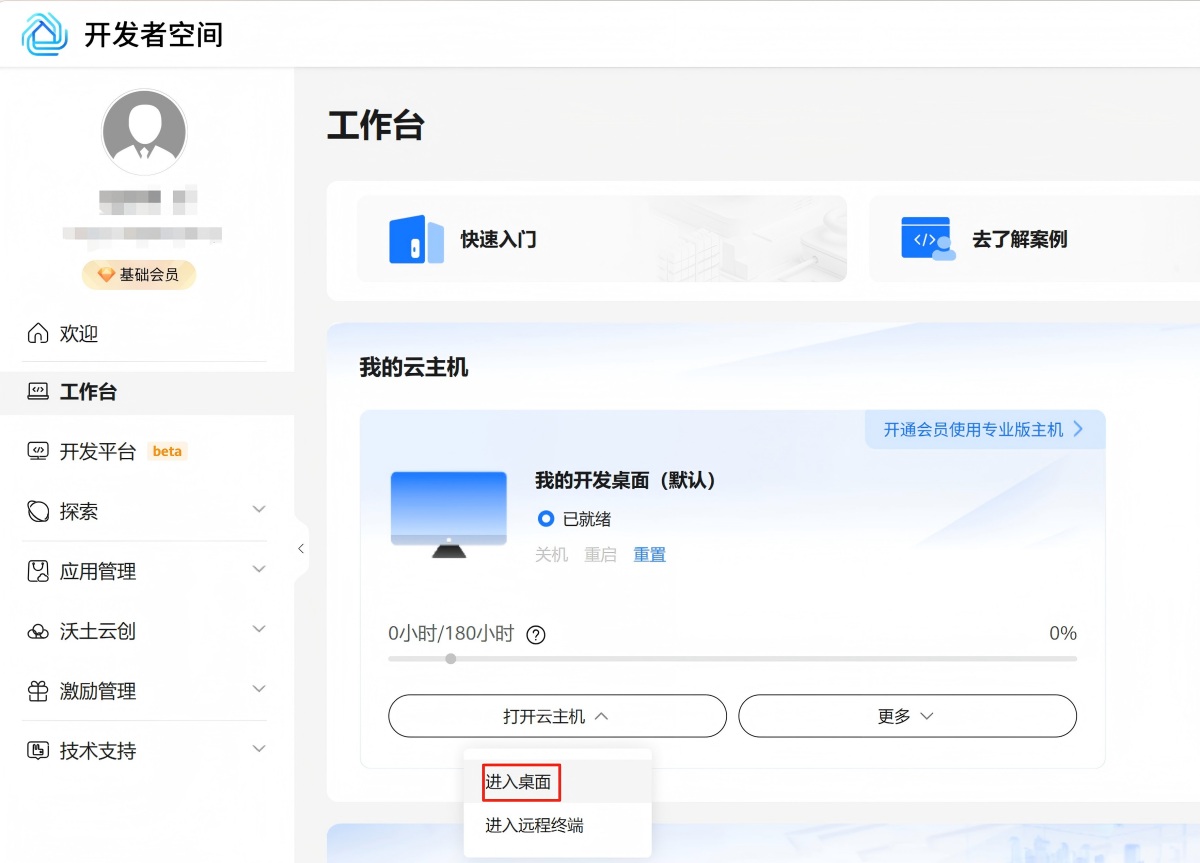Click the user avatar picture

pyautogui.click(x=144, y=131)
